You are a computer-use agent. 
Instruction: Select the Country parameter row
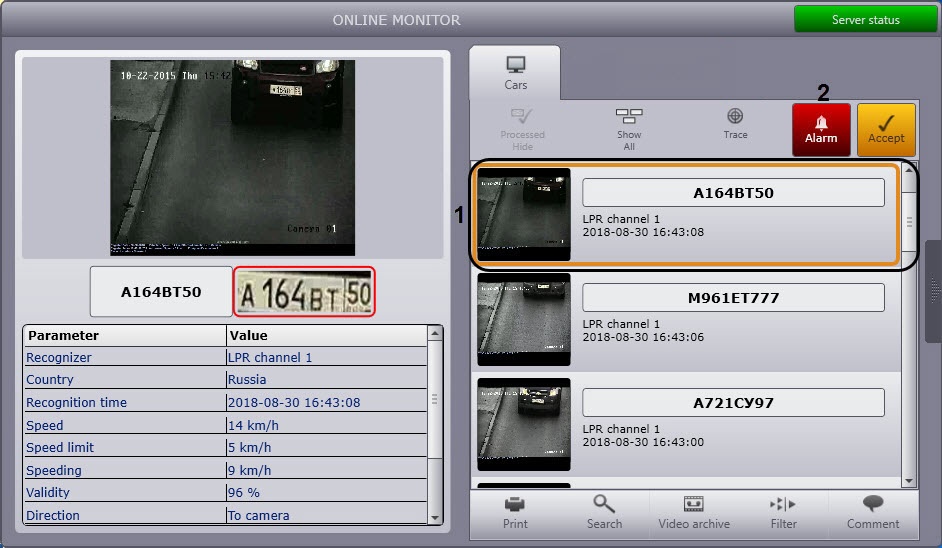pyautogui.click(x=225, y=380)
